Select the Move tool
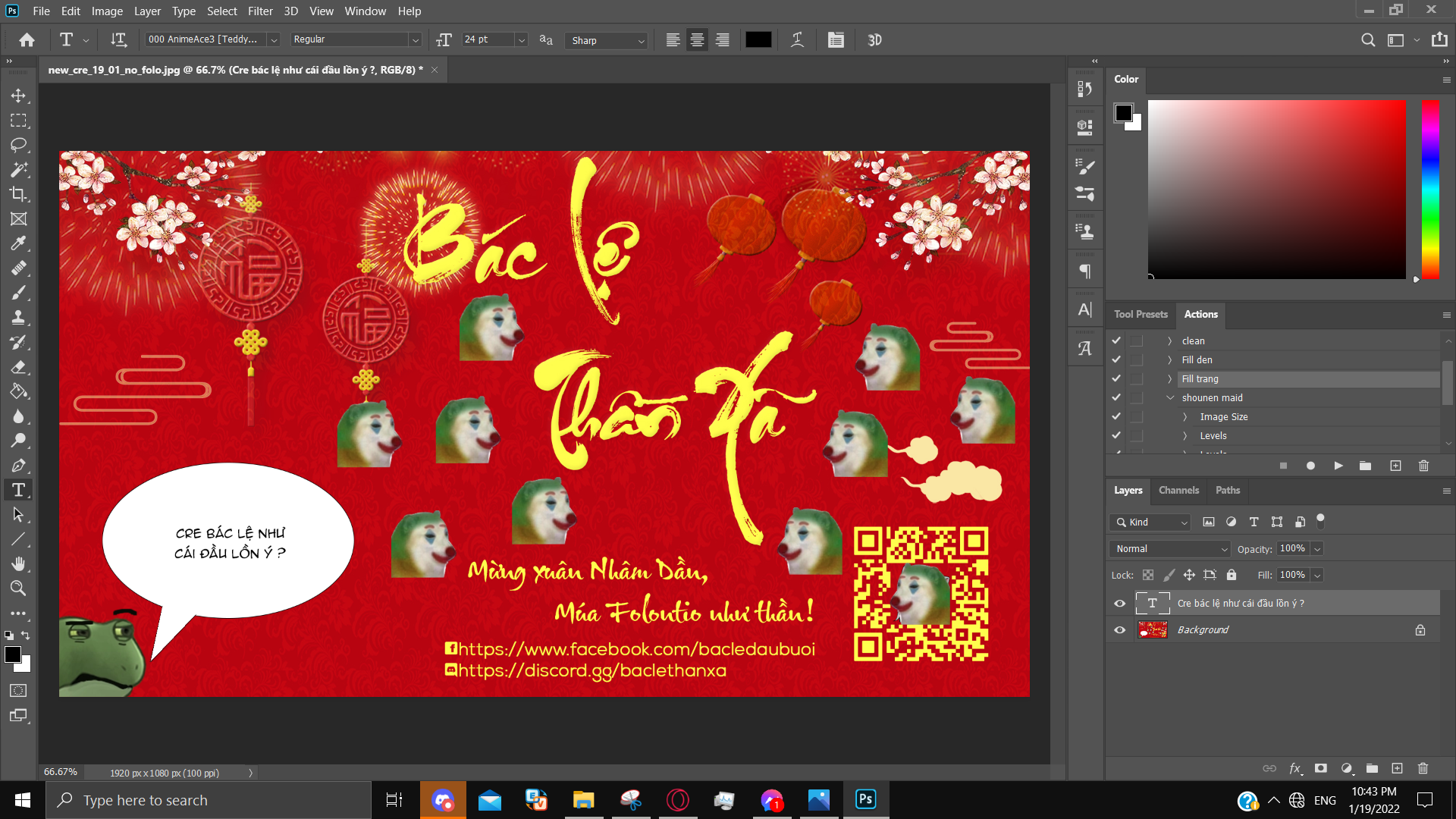This screenshot has width=1456, height=819. 18,96
